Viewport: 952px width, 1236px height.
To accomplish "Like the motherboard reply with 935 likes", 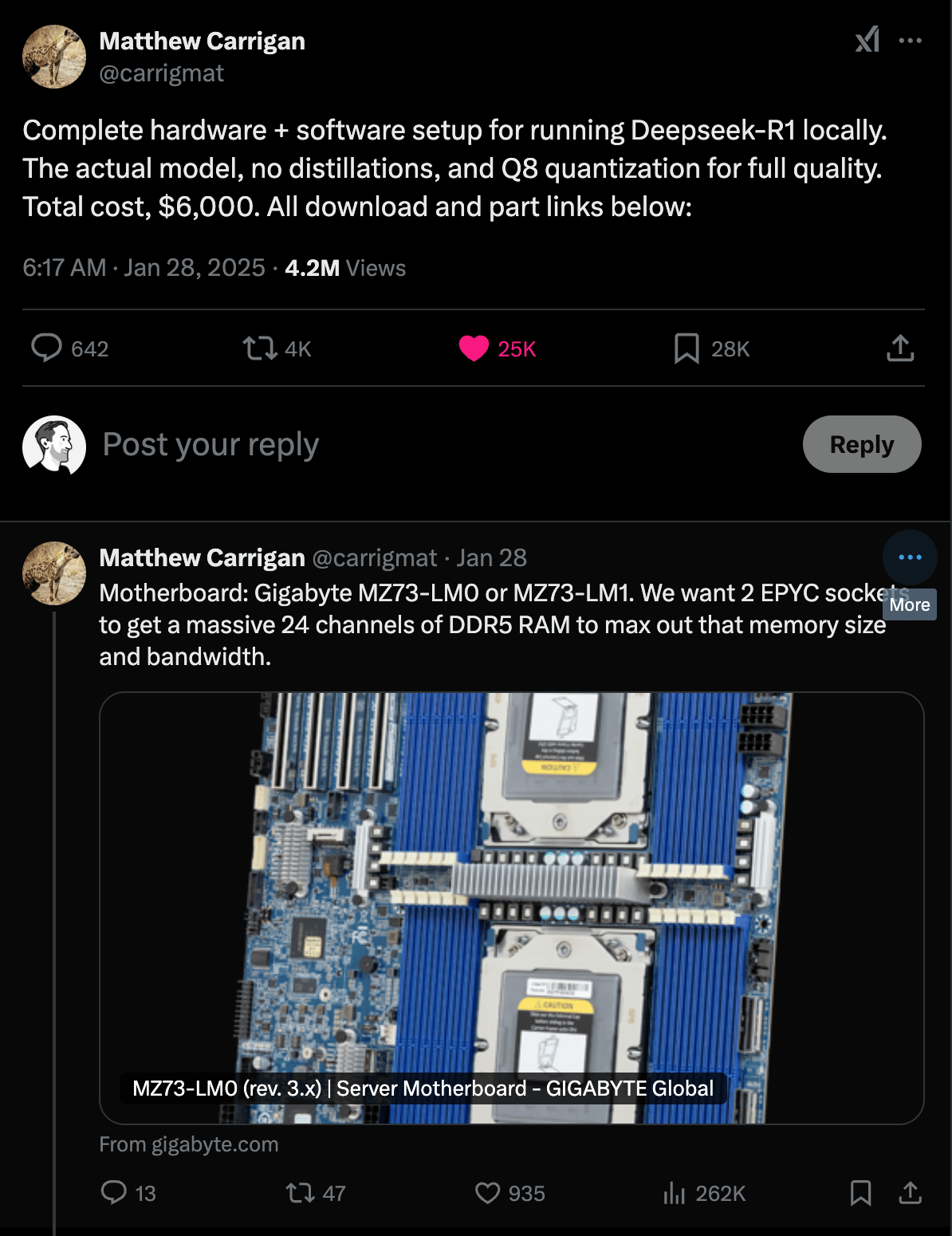I will coord(487,1193).
